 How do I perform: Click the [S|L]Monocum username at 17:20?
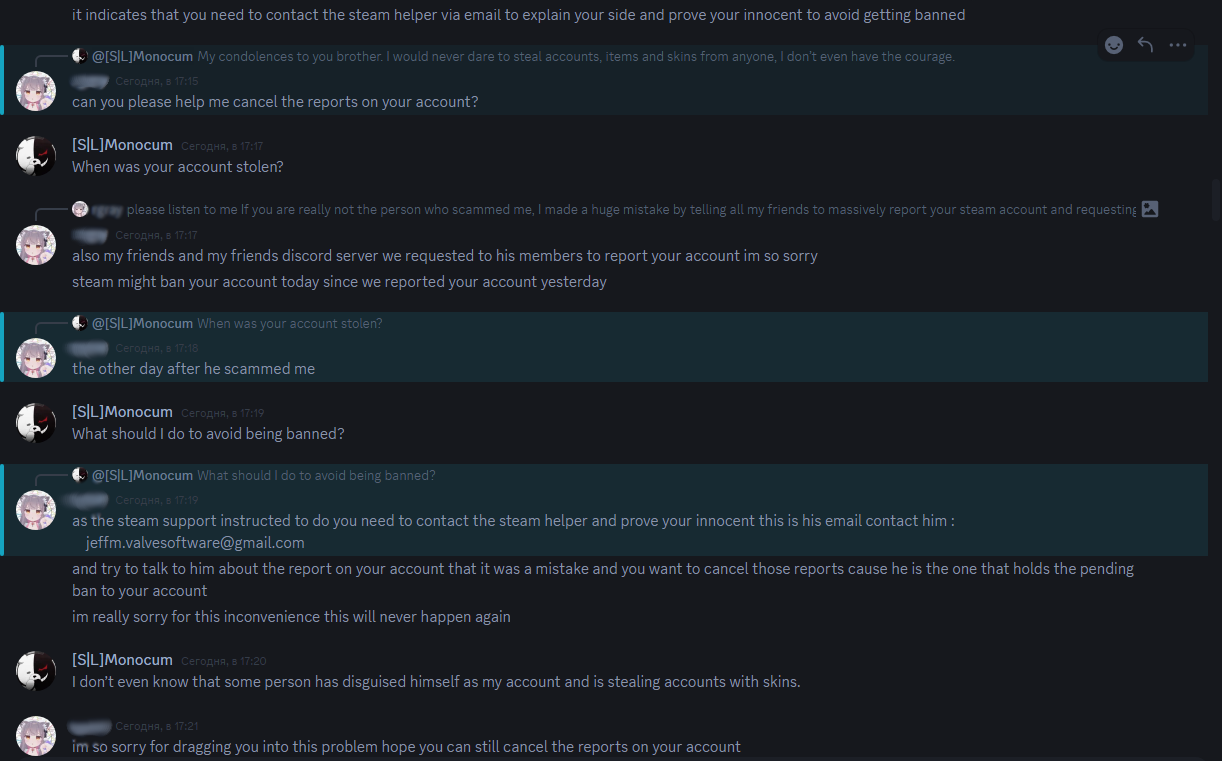pos(122,660)
